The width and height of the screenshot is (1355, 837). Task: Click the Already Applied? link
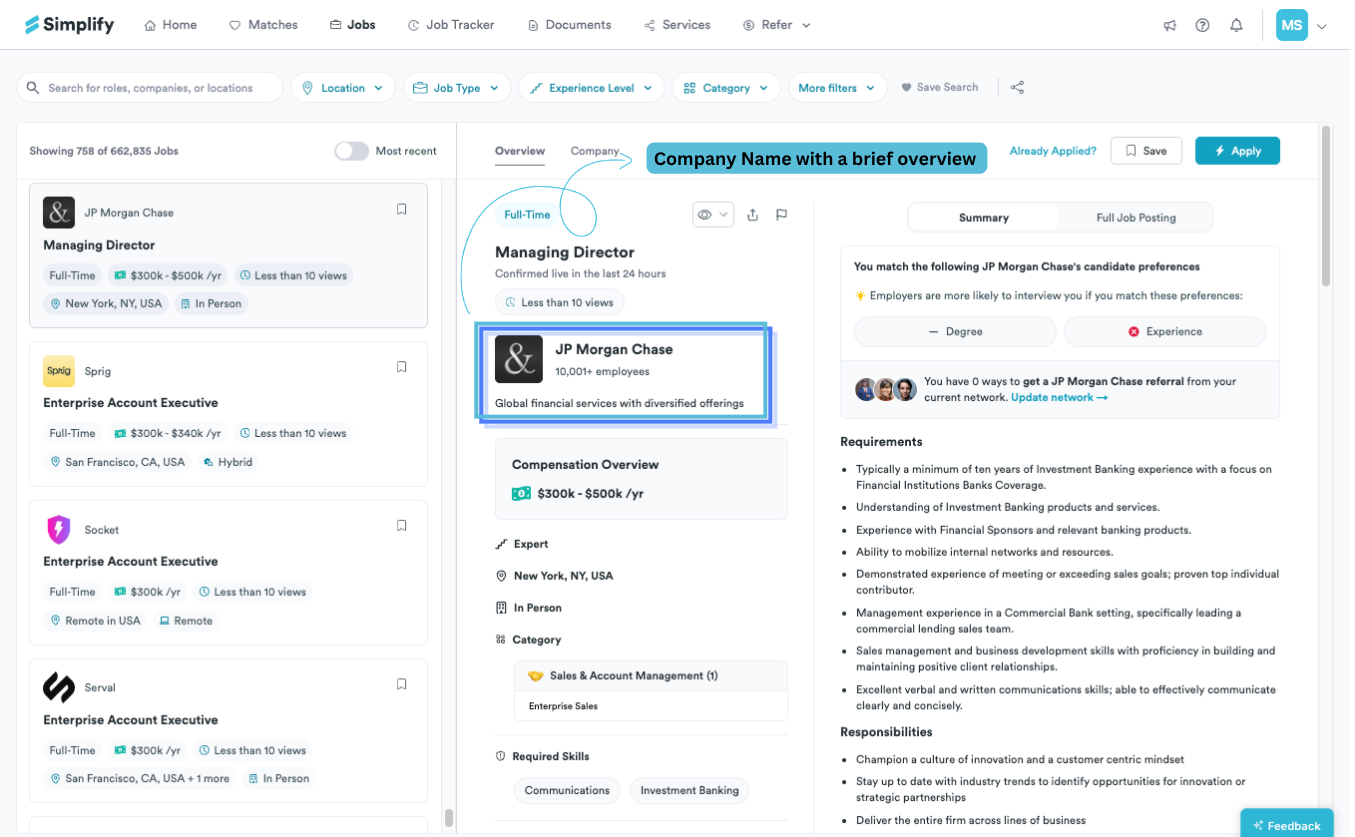[x=1053, y=151]
